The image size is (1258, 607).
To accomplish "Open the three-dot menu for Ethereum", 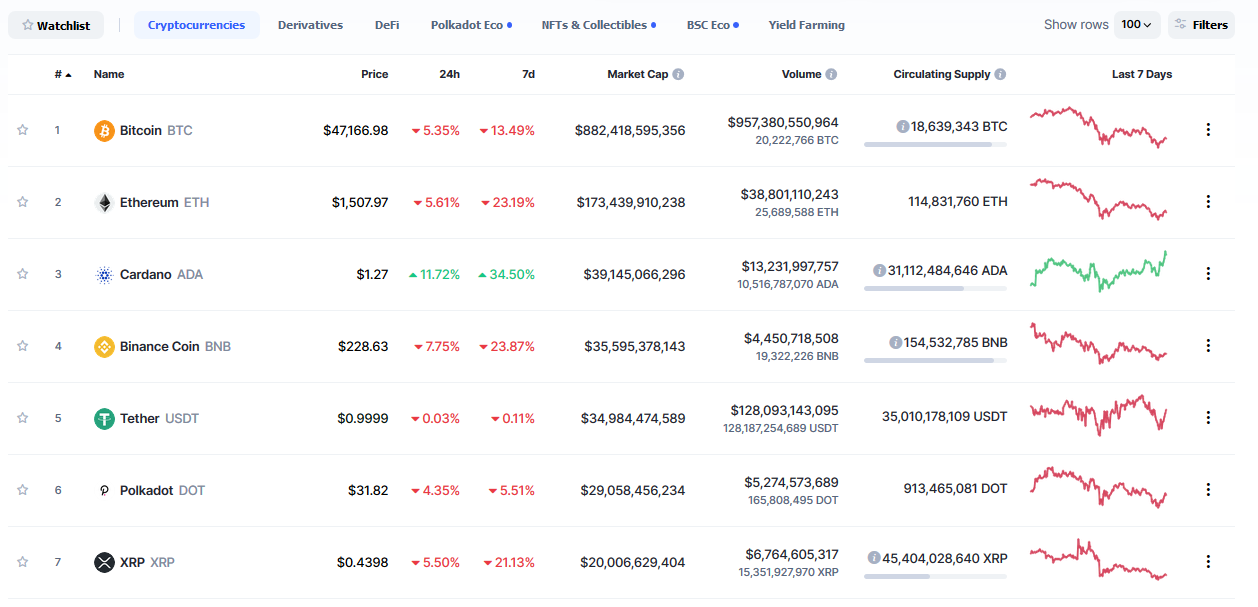I will tap(1208, 202).
